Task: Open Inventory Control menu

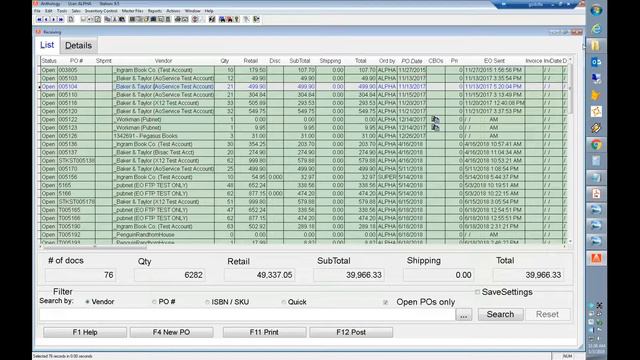Action: 101,11
